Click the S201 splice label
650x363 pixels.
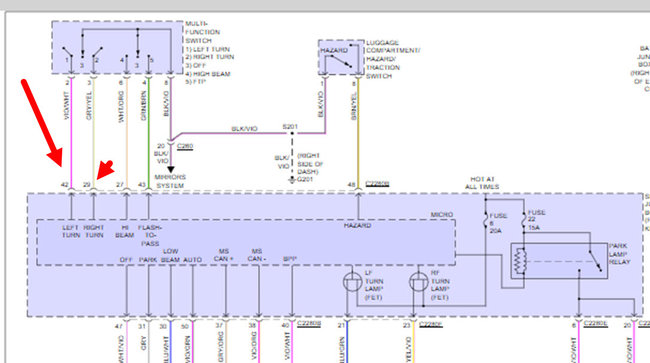(290, 126)
